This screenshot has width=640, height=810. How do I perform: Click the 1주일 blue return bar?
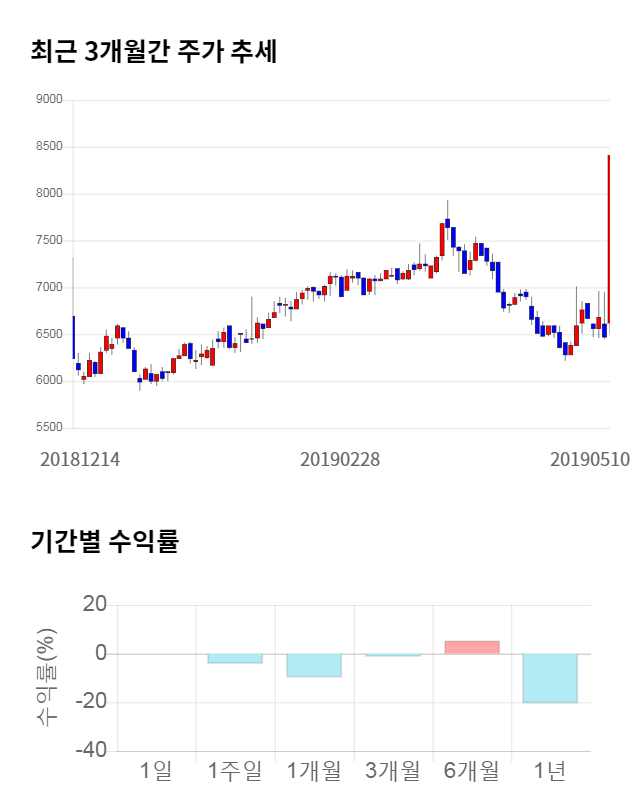[235, 658]
